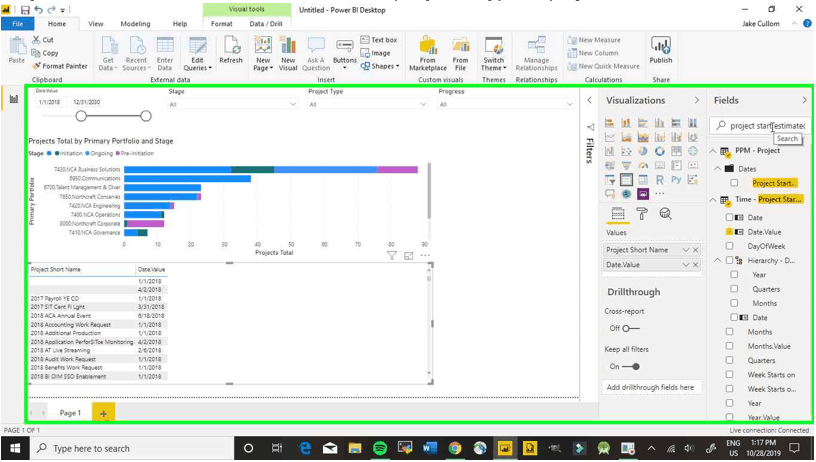Choose the gauge visualization icon

pyautogui.click(x=643, y=165)
